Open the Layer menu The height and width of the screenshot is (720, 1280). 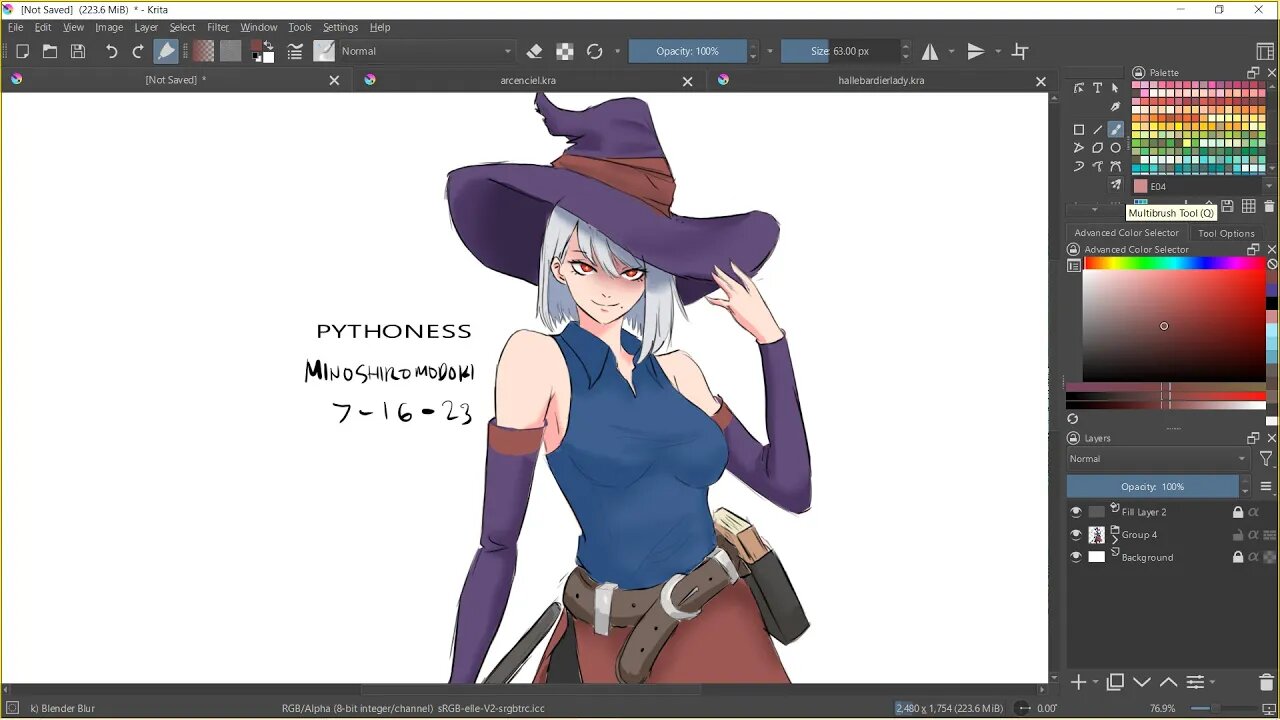point(146,27)
